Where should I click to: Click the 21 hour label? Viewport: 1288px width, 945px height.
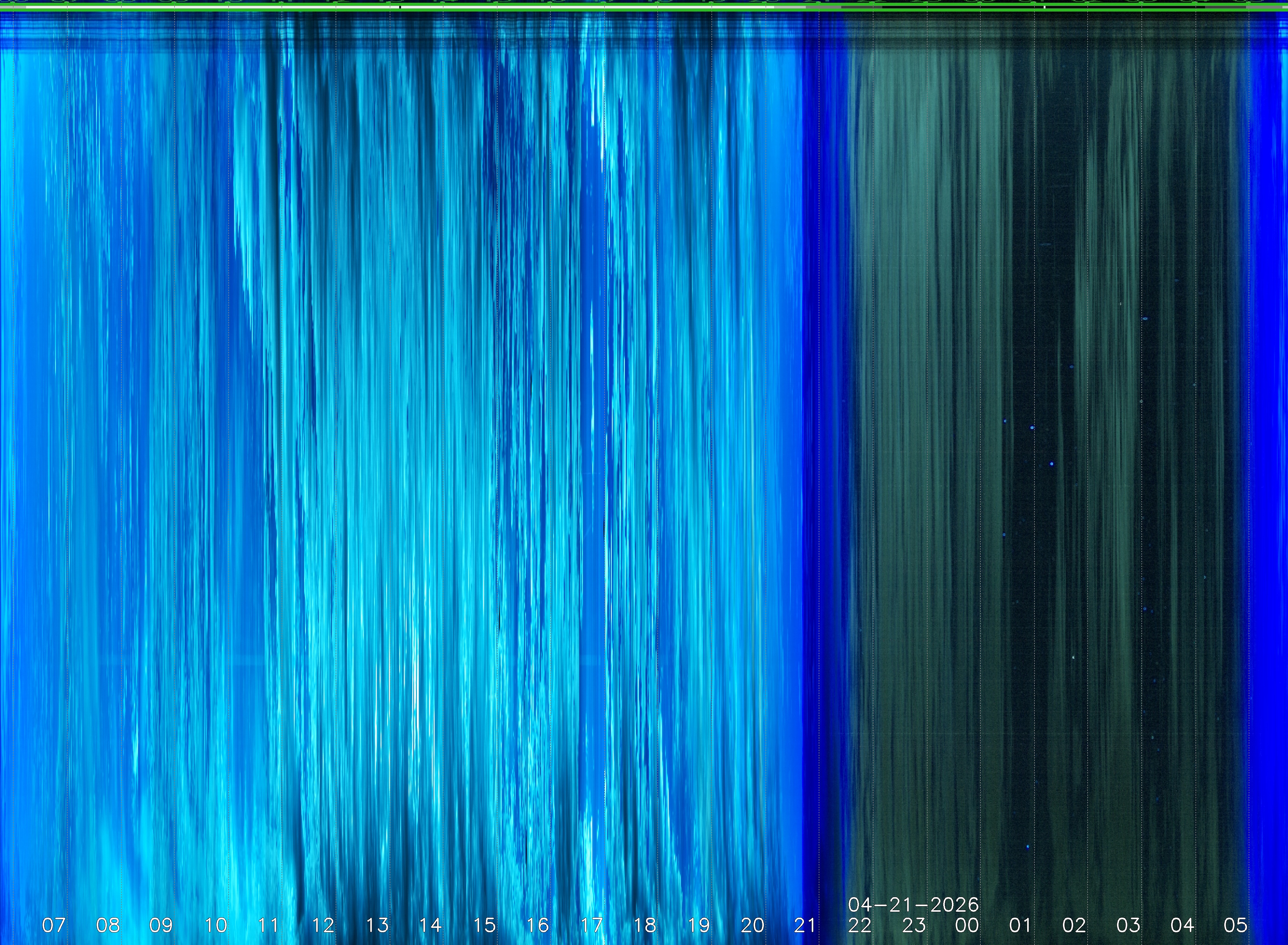(805, 925)
